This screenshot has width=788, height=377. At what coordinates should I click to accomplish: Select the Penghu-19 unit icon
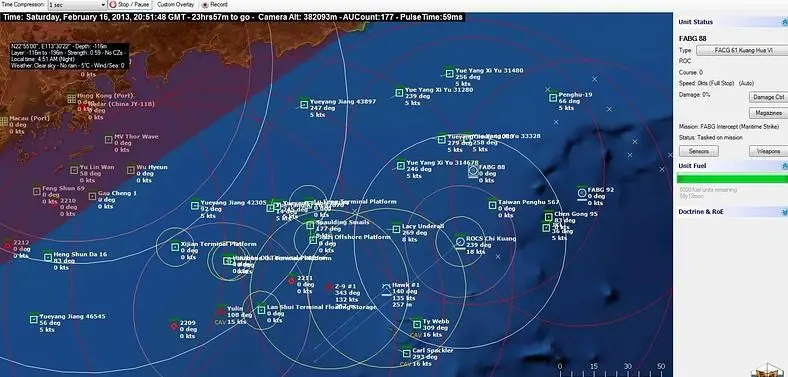coord(553,98)
